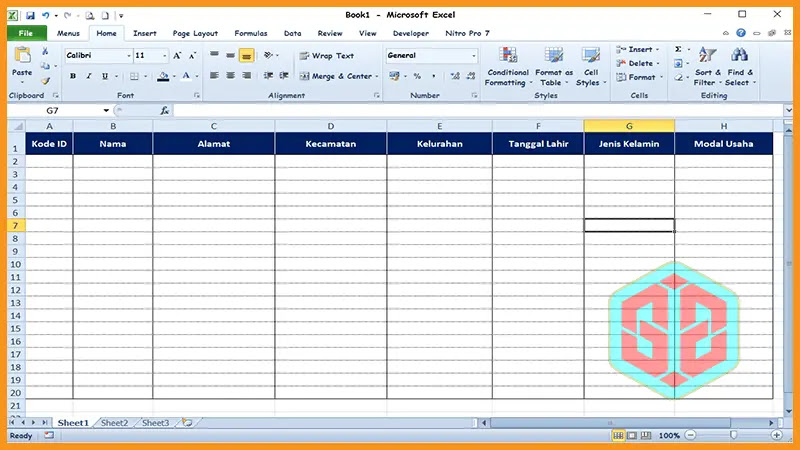Click the Zoom Out minus button
This screenshot has width=800, height=450.
click(690, 435)
